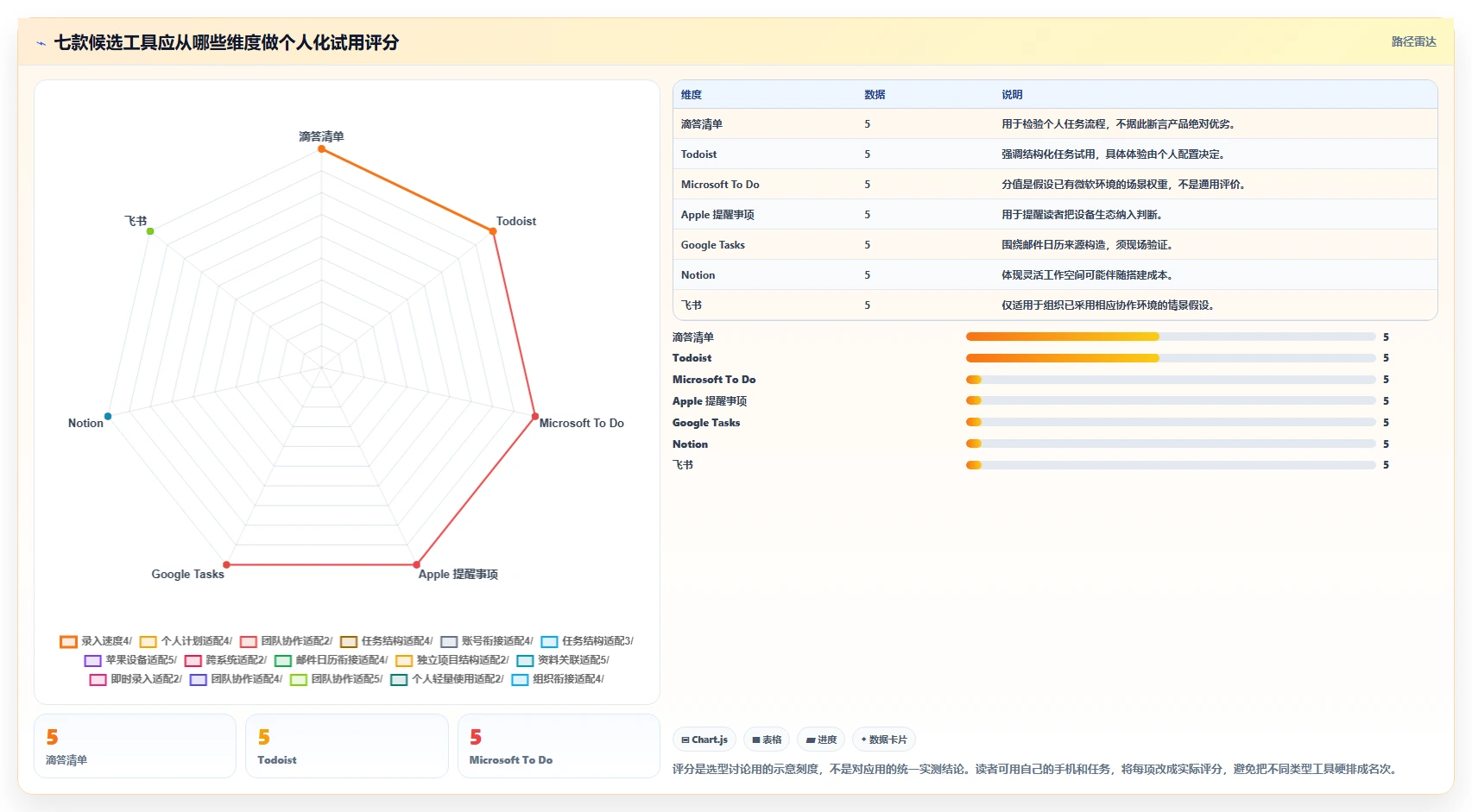Click the 滴答清单 data point on the radar
1472x812 pixels.
(321, 148)
